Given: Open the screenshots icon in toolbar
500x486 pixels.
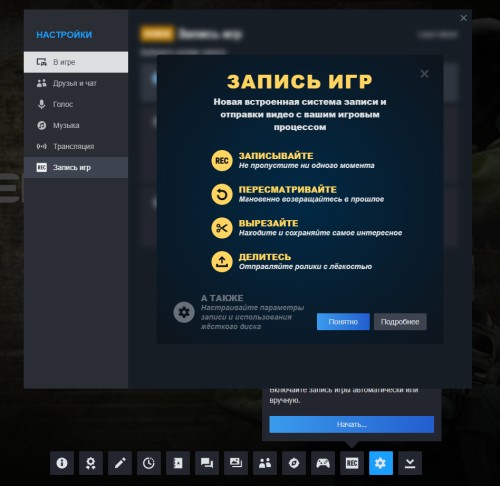Looking at the screenshot, I should pyautogui.click(x=236, y=463).
